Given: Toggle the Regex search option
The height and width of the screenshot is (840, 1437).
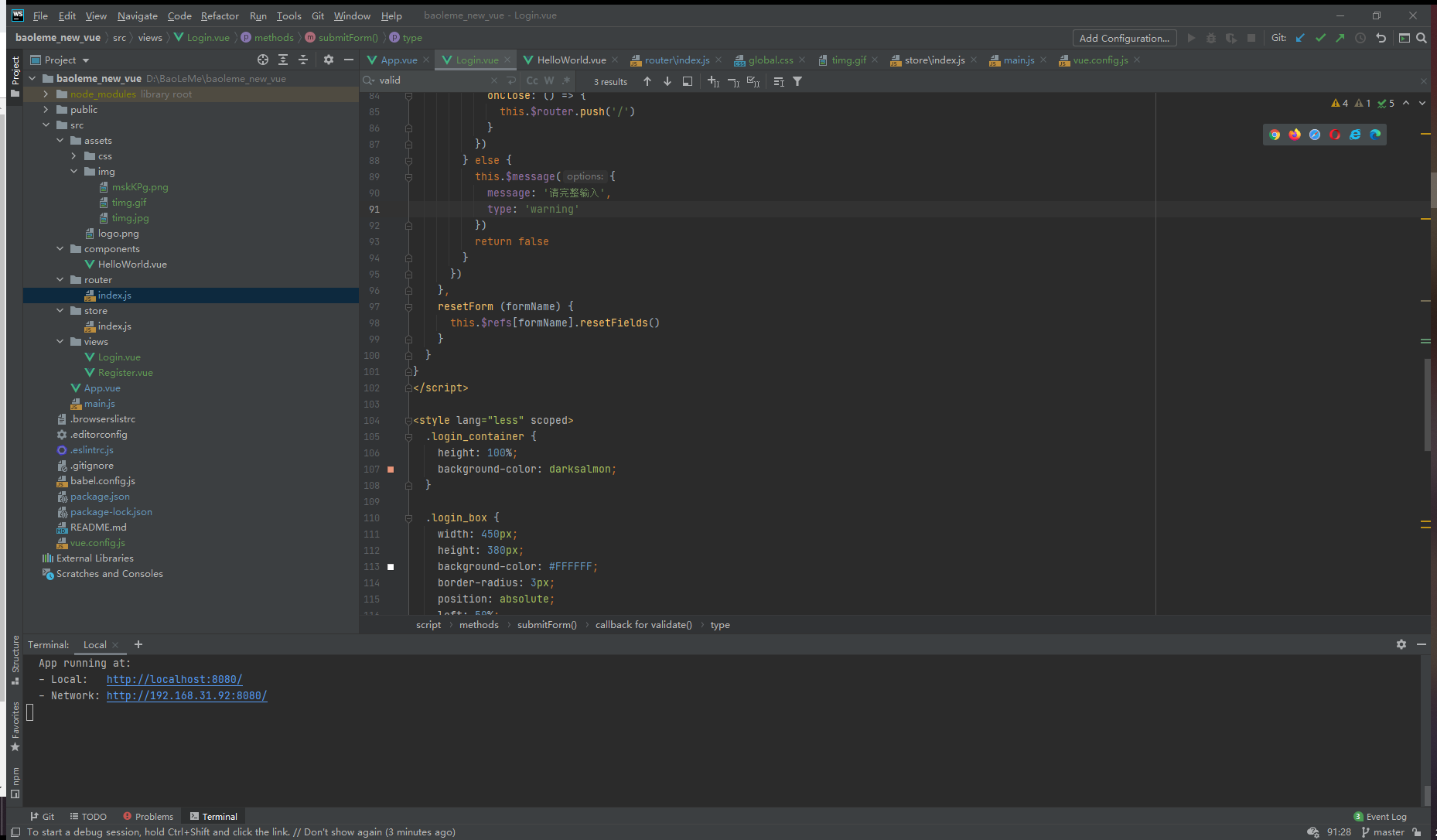Looking at the screenshot, I should tap(566, 80).
